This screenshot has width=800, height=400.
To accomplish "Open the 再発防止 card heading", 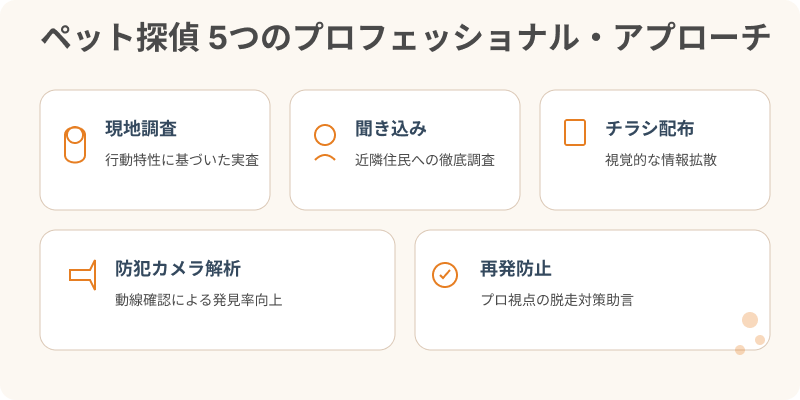I will click(x=516, y=269).
